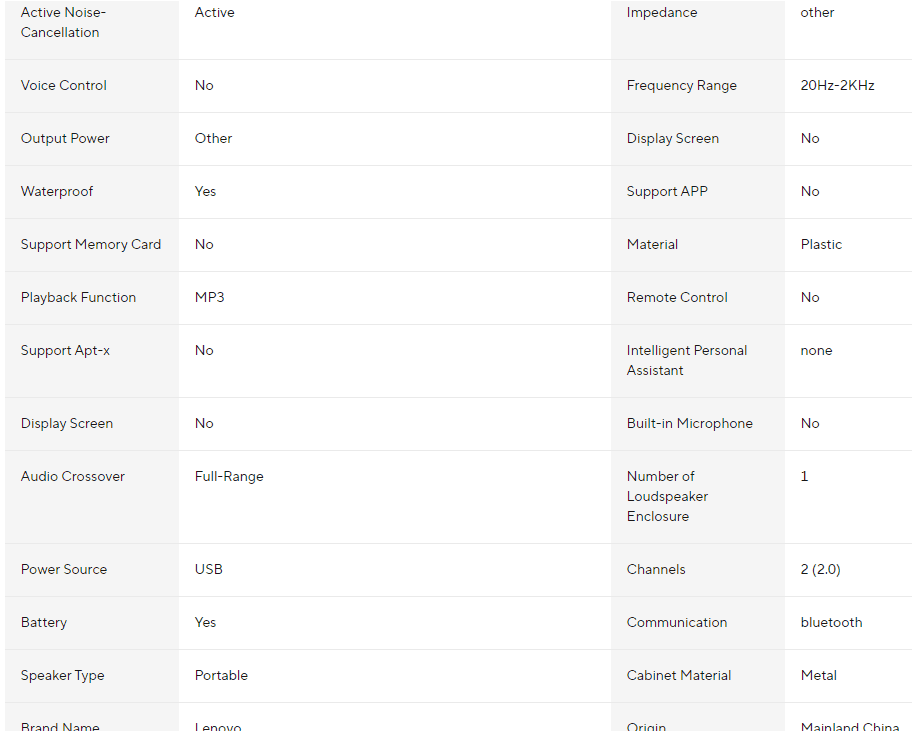Click the Output Power value Other
Viewport: 912px width, 731px height.
[x=213, y=138]
